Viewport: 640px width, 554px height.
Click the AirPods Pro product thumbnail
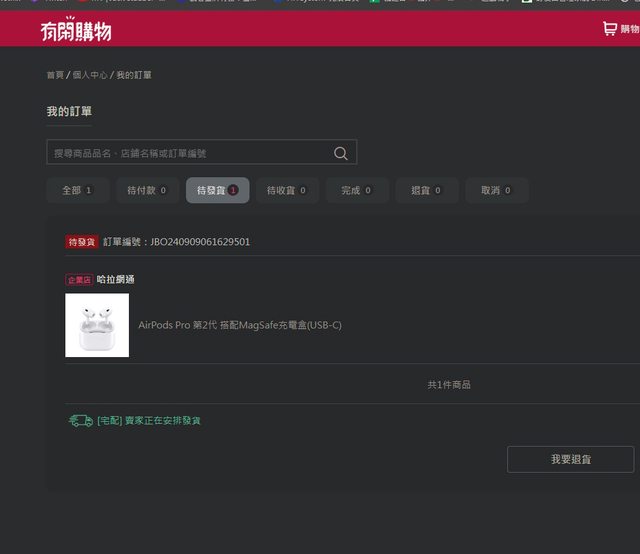pos(97,325)
